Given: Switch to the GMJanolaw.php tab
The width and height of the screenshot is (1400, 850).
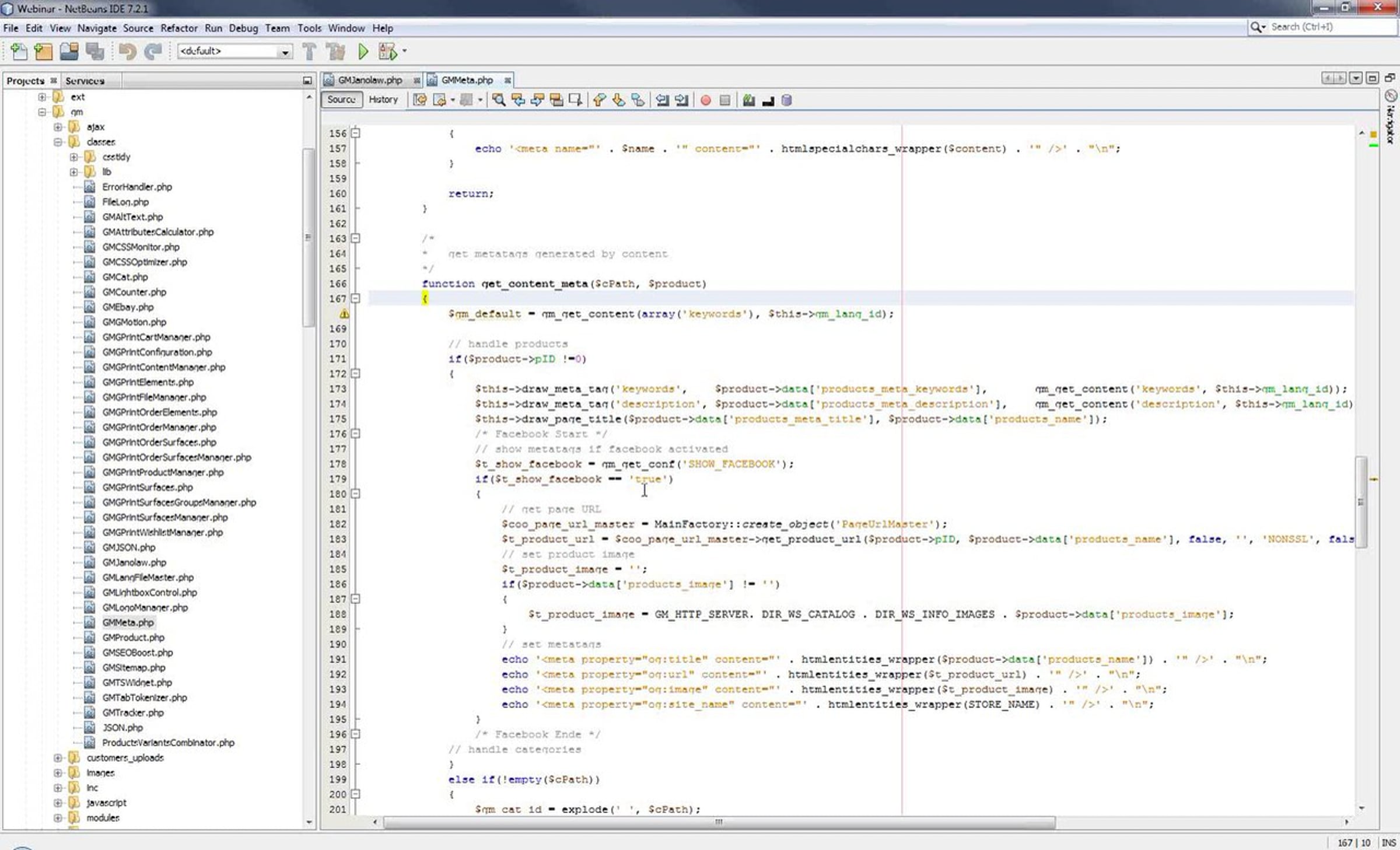Looking at the screenshot, I should tap(370, 80).
